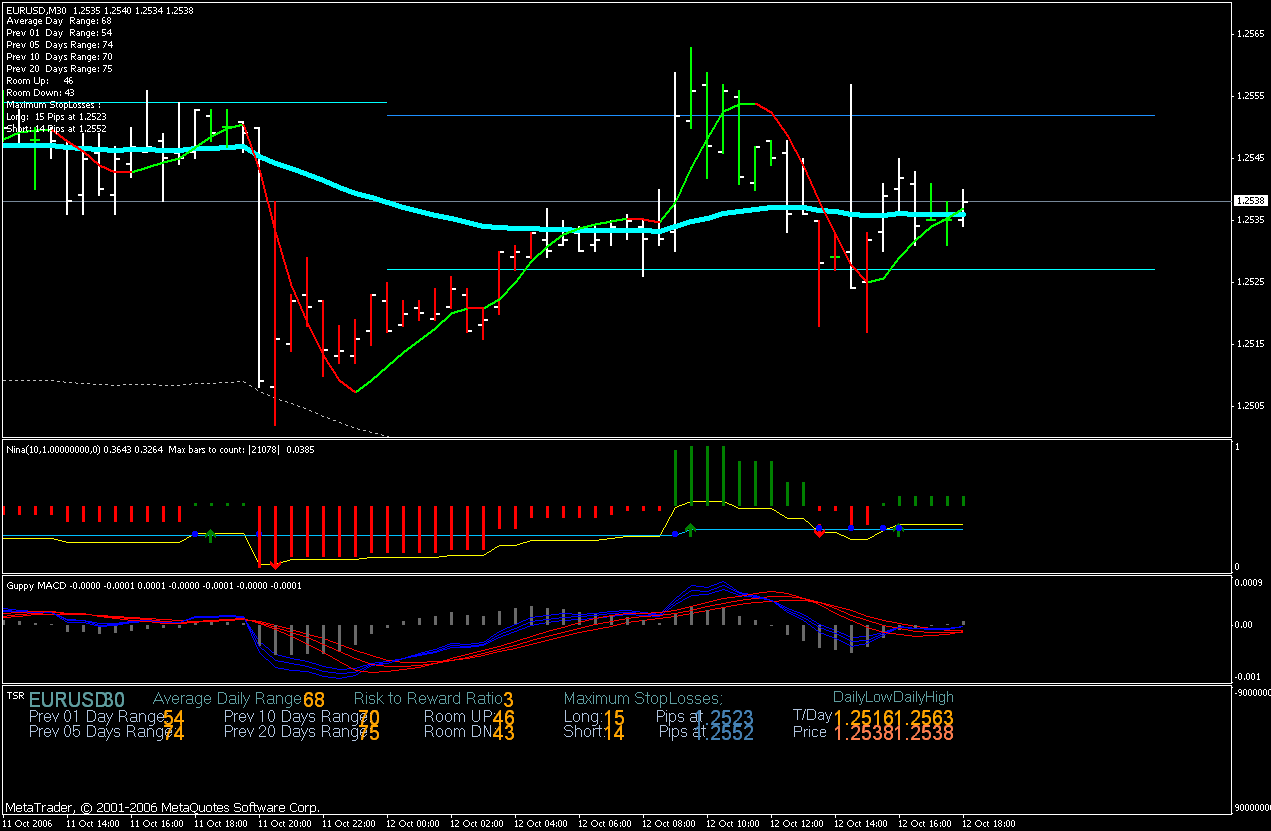Click the 12 Oct 00:00 time axis label

click(x=413, y=824)
